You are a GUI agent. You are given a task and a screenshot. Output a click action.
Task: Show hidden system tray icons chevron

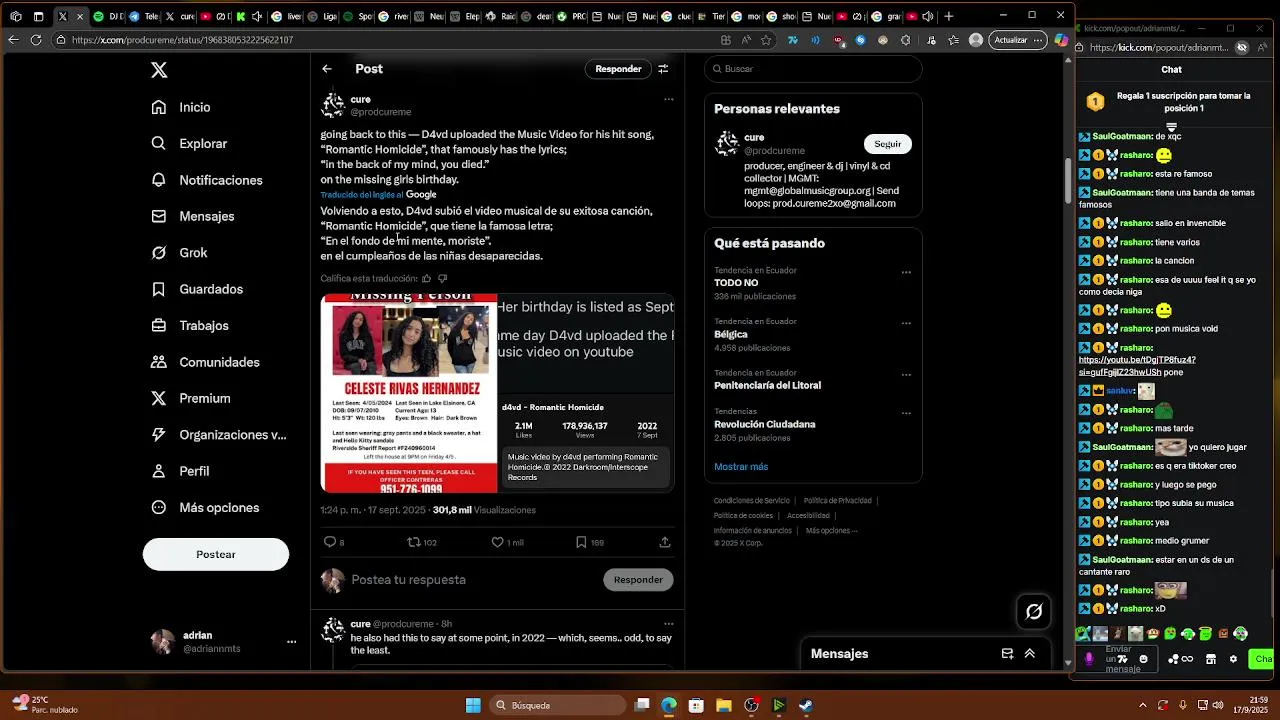(x=1144, y=705)
